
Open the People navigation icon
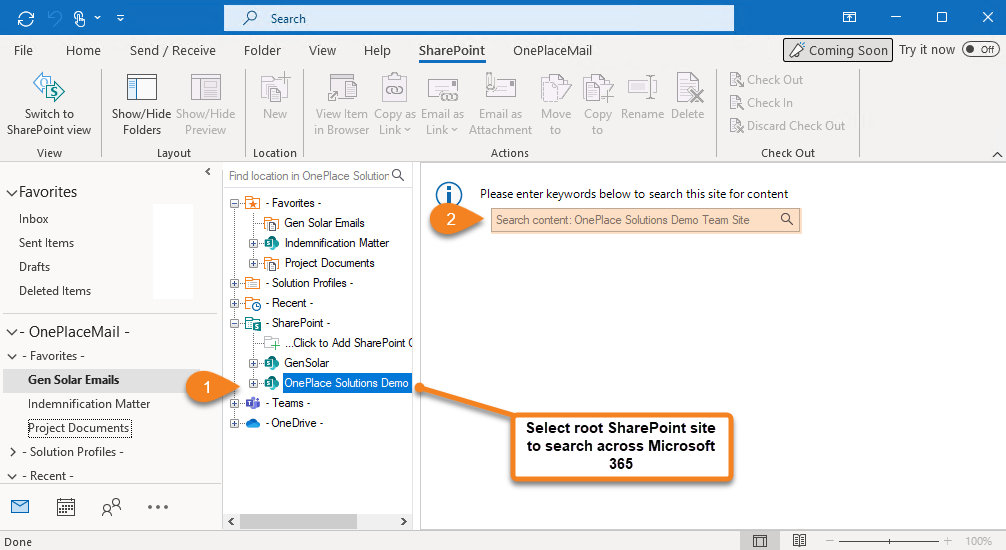click(x=111, y=507)
